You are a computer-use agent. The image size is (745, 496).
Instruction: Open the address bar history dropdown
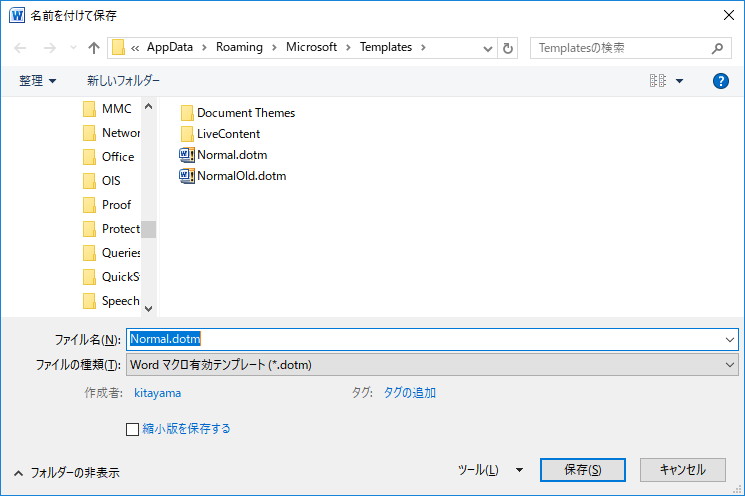[487, 48]
